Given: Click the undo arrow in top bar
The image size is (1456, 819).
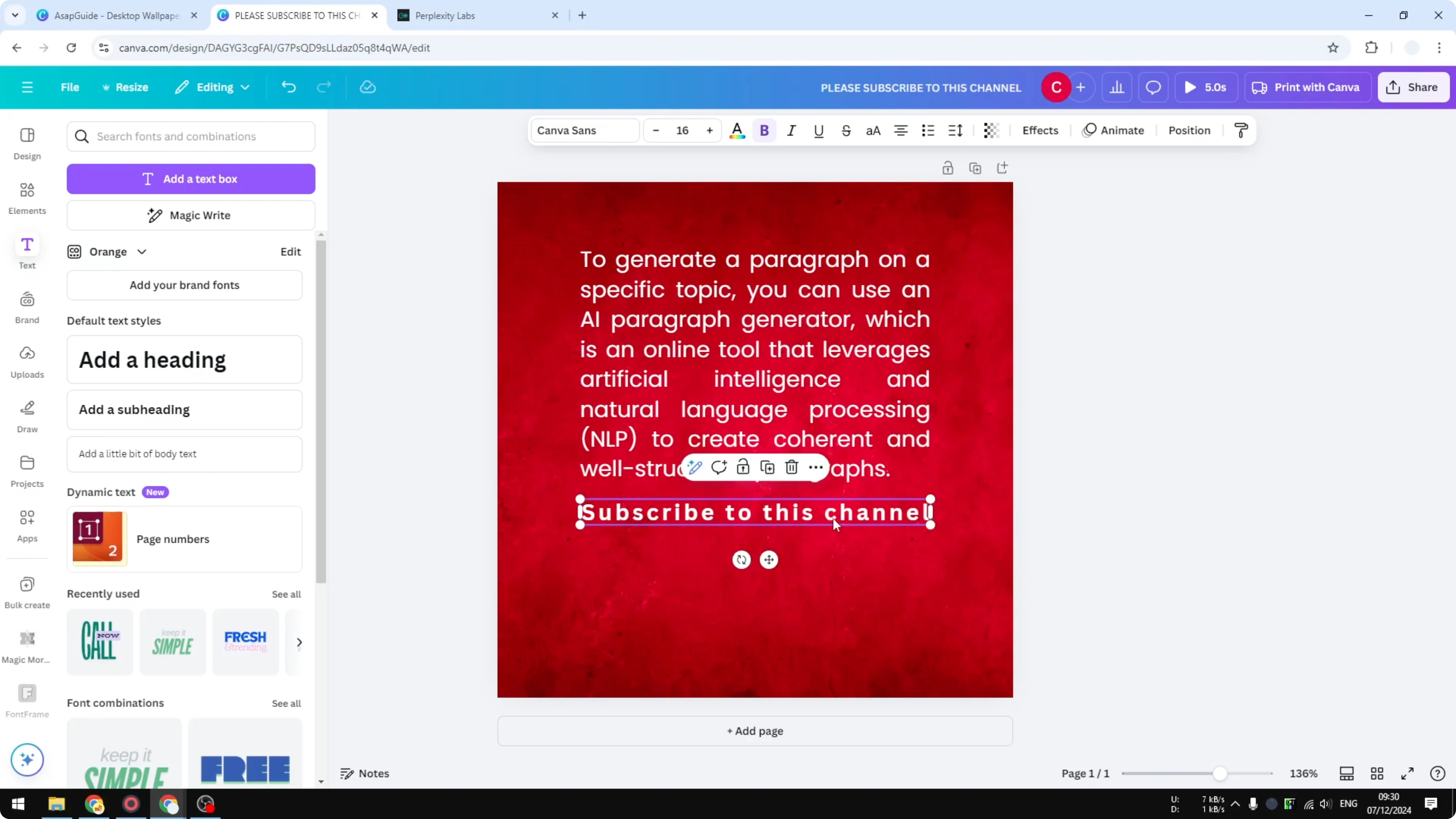Looking at the screenshot, I should [x=288, y=87].
